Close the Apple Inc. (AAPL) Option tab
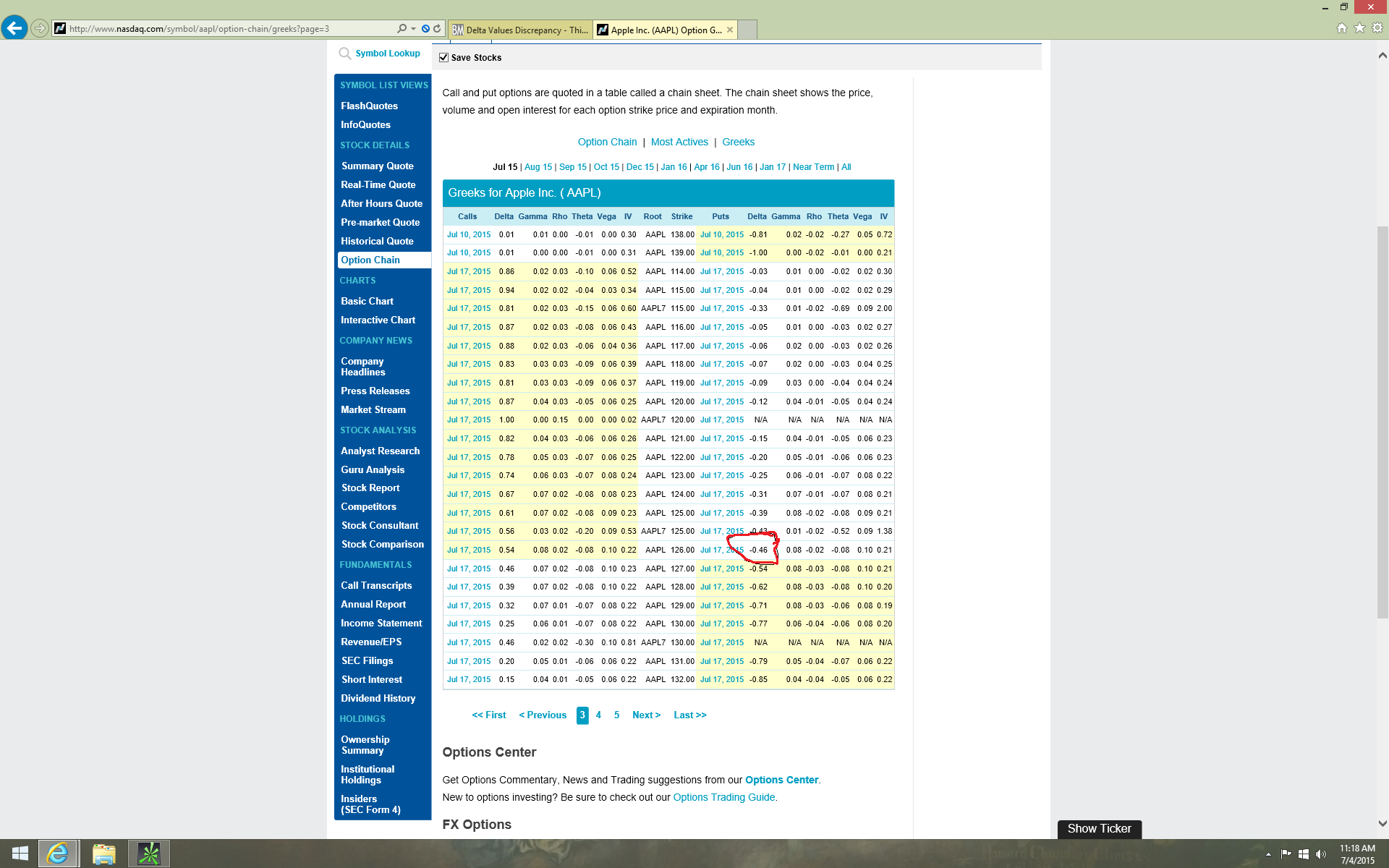 coord(730,30)
